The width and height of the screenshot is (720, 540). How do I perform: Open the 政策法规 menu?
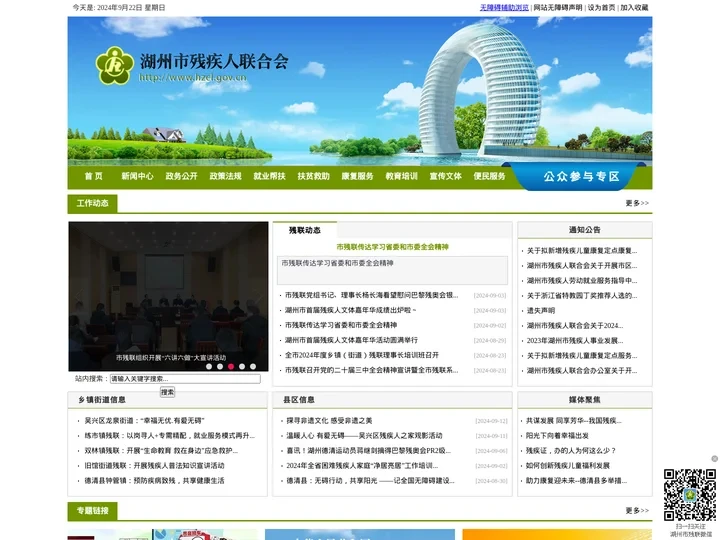coord(225,176)
